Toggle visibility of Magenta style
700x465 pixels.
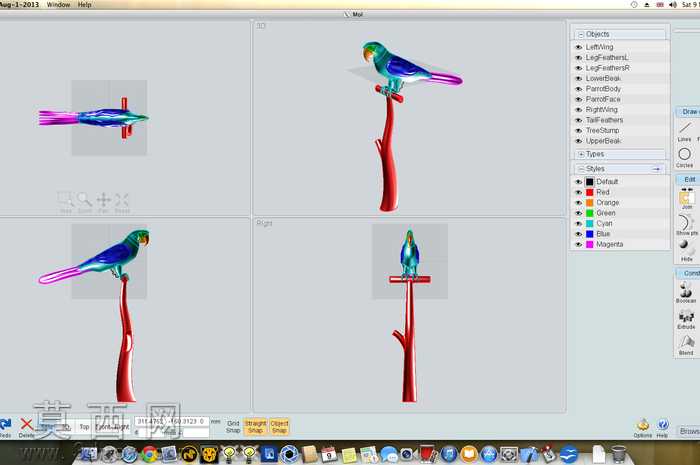[x=579, y=245]
